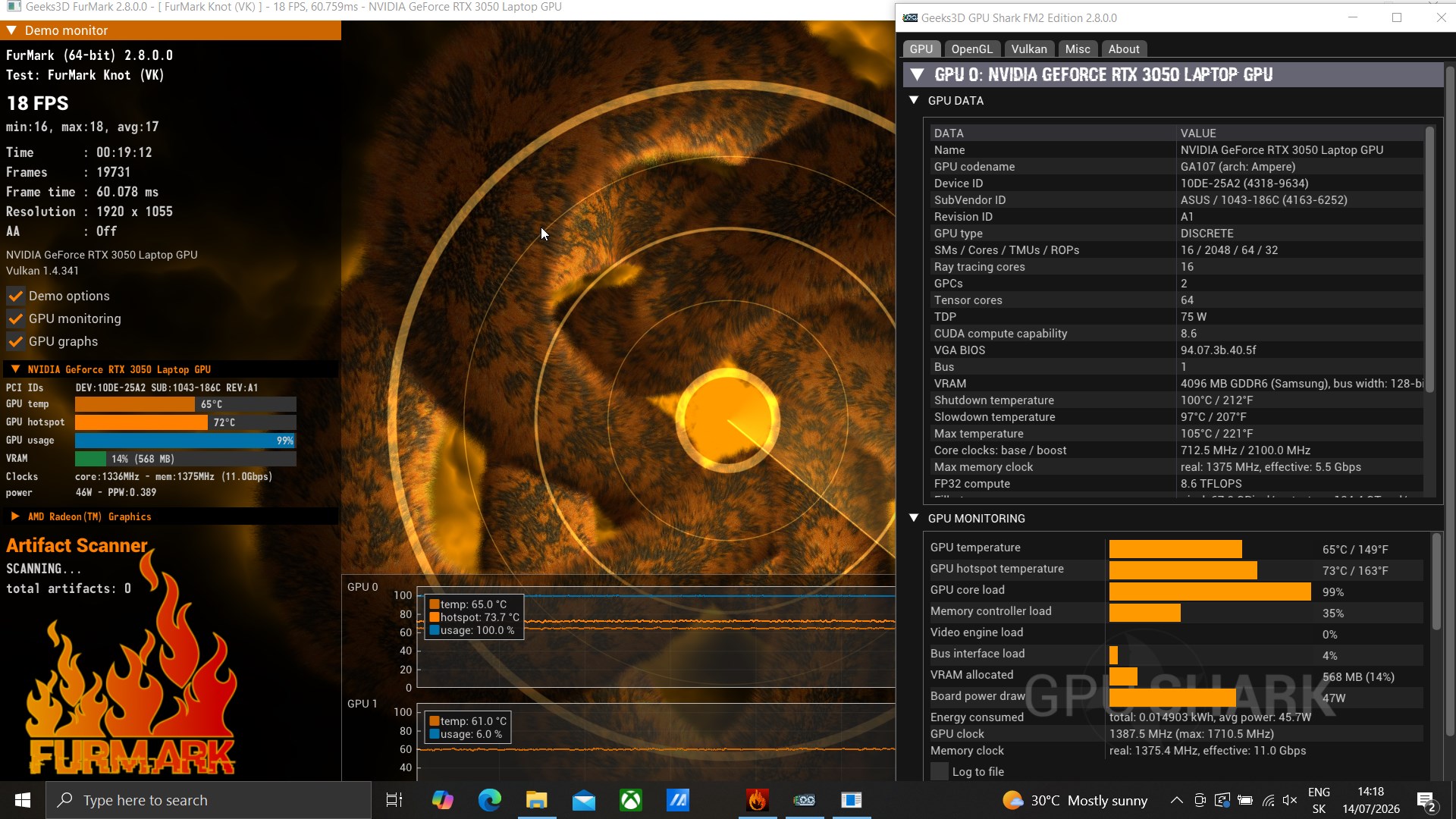Viewport: 1456px width, 819px height.
Task: Click the 18 FPS readout in FurMark
Action: pyautogui.click(x=38, y=103)
